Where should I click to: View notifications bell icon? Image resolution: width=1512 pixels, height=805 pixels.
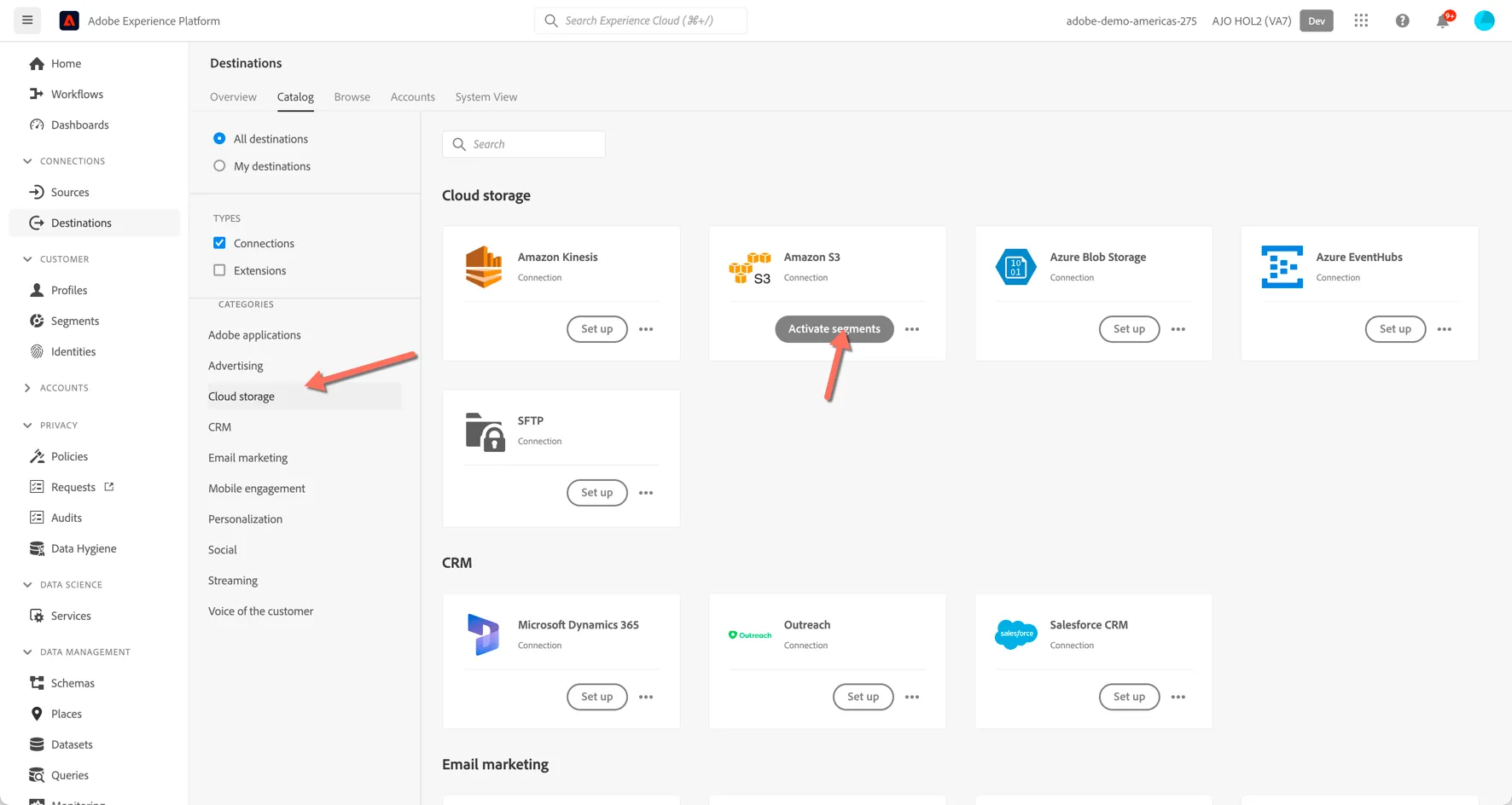(x=1443, y=20)
